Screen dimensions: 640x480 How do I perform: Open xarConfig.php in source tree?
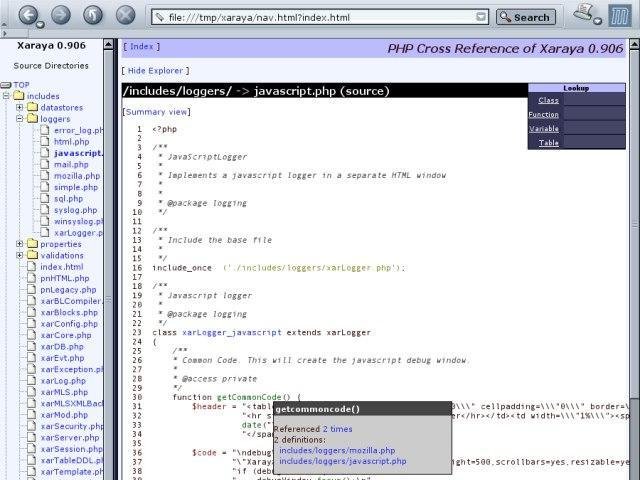[x=69, y=324]
